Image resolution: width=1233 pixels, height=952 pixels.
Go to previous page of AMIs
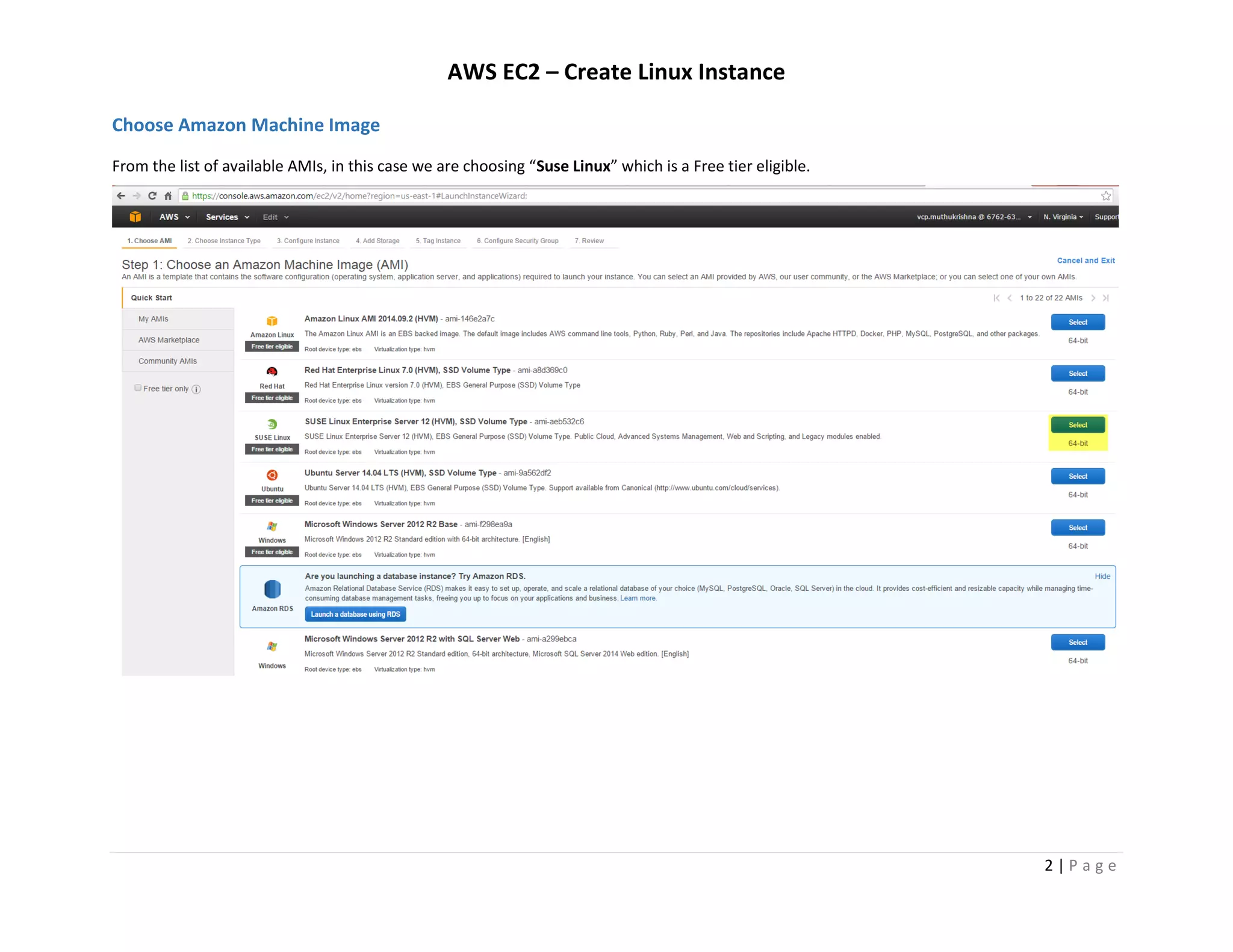pyautogui.click(x=1010, y=298)
